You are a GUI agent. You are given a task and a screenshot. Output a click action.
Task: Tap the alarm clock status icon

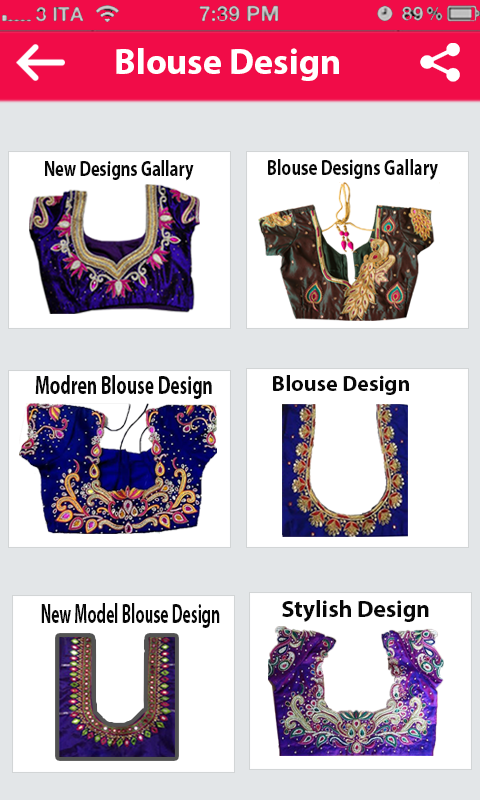click(x=385, y=14)
